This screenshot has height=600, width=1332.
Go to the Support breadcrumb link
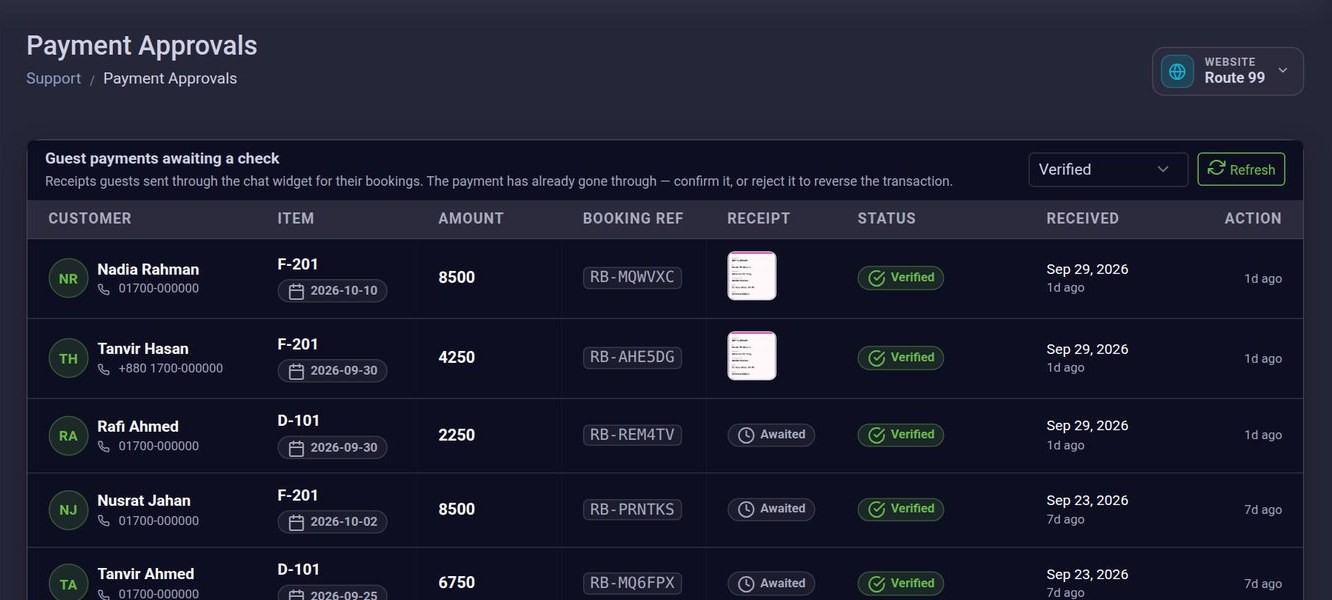tap(53, 78)
